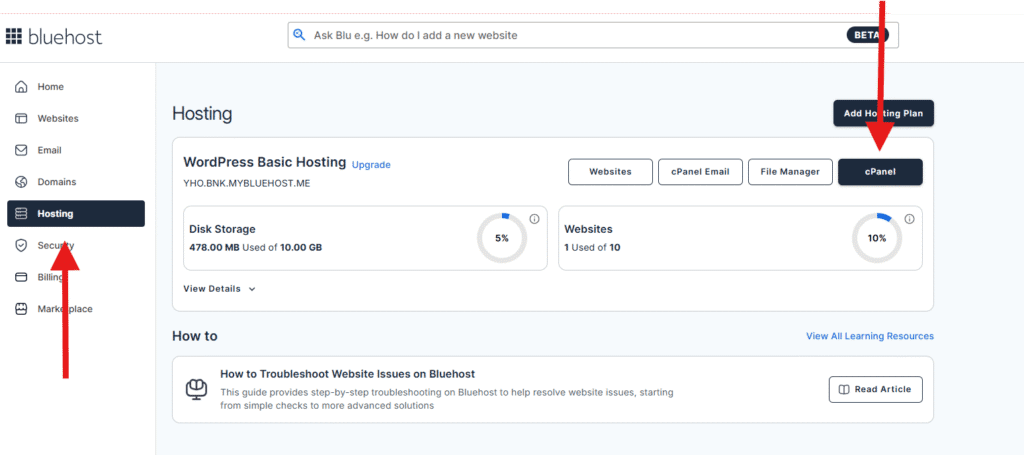Go to Websites in the sidebar
The height and width of the screenshot is (455, 1024).
[76, 119]
